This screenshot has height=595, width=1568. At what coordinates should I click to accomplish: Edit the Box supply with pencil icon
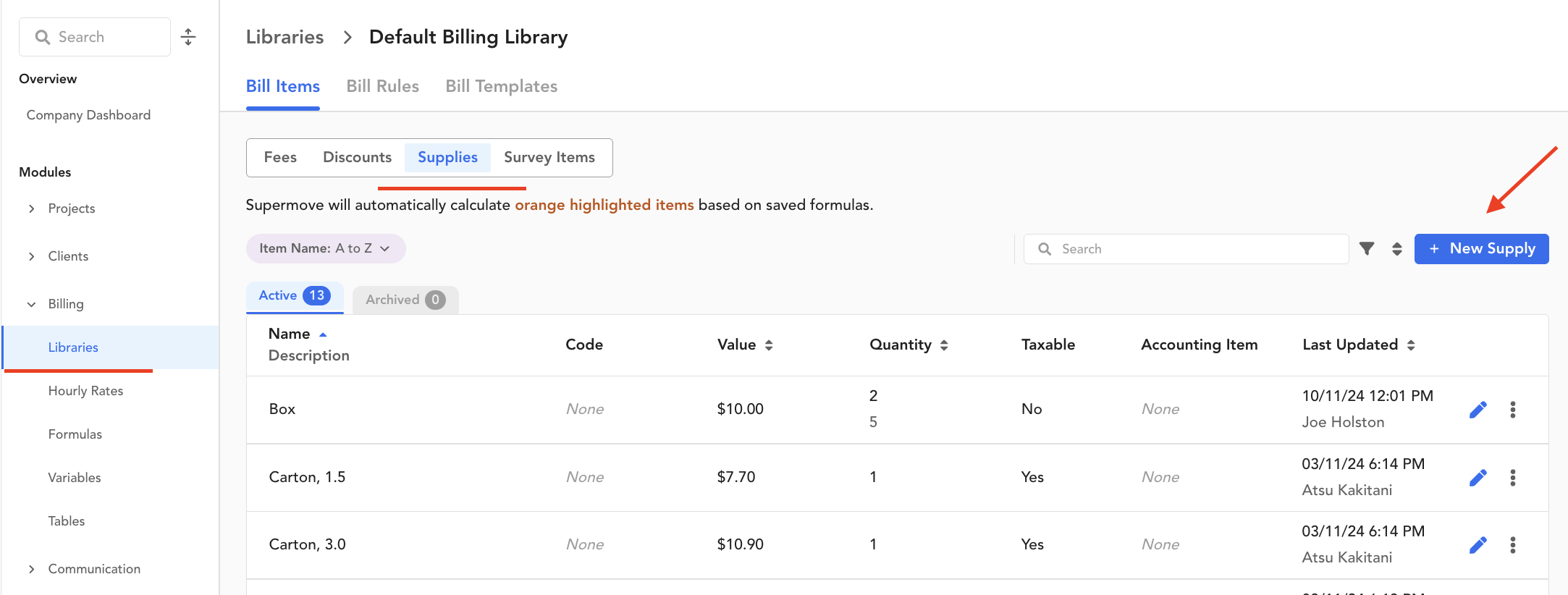pyautogui.click(x=1478, y=410)
